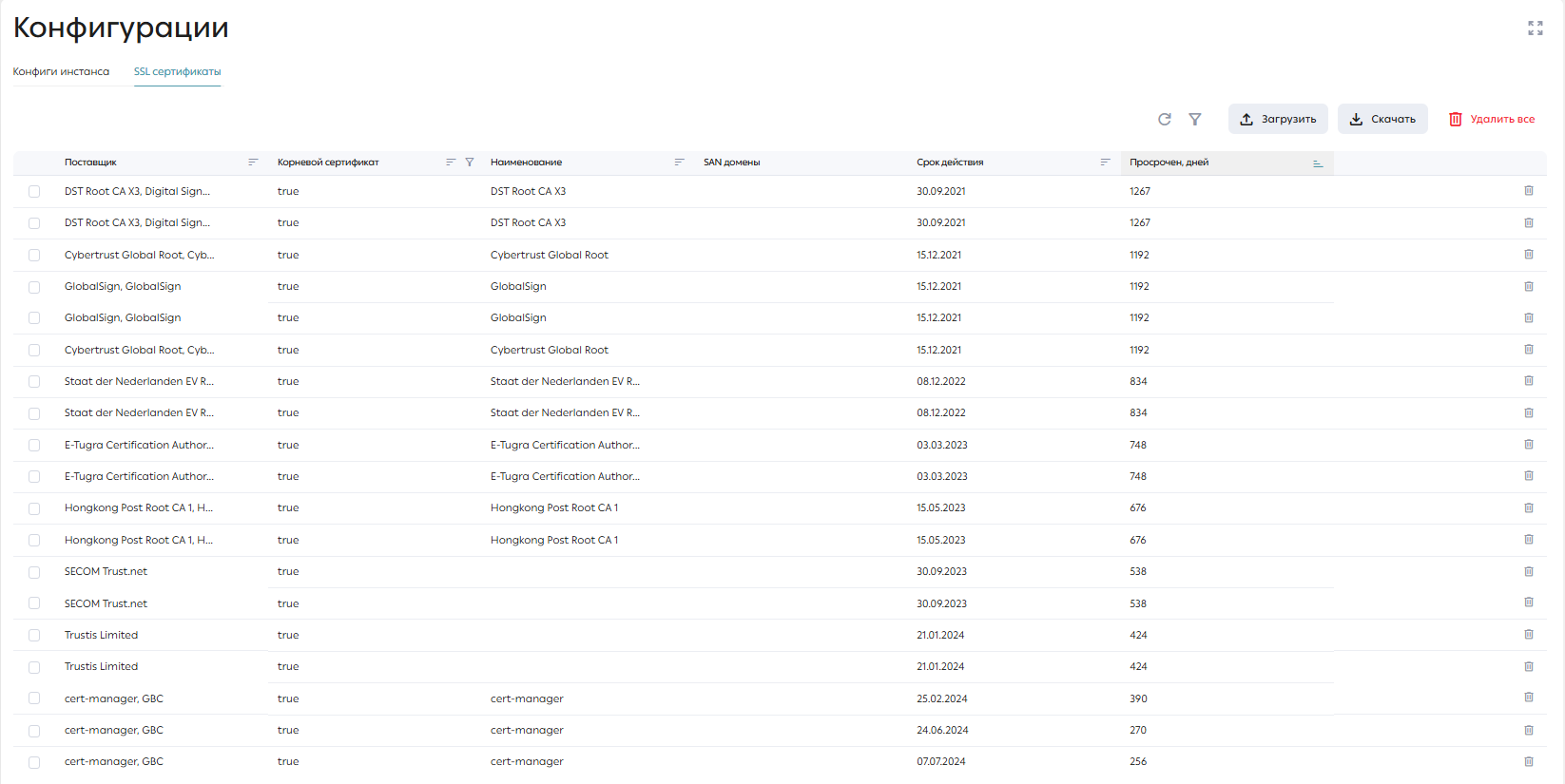Select the SSL сертификаты tab
This screenshot has width=1565, height=784.
(x=177, y=71)
